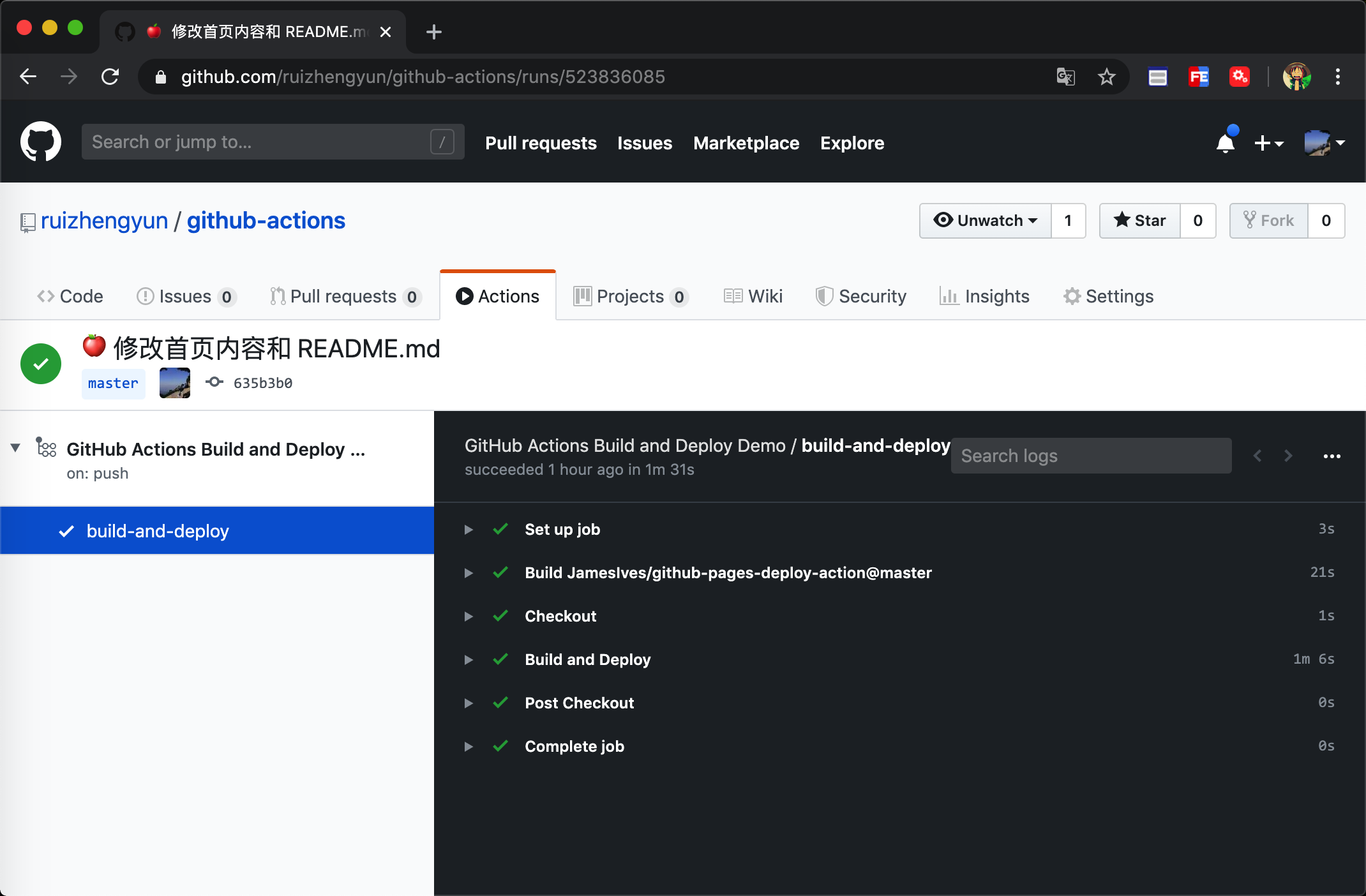Viewport: 1366px width, 896px height.
Task: Bookmark this page with star icon
Action: 1106,77
